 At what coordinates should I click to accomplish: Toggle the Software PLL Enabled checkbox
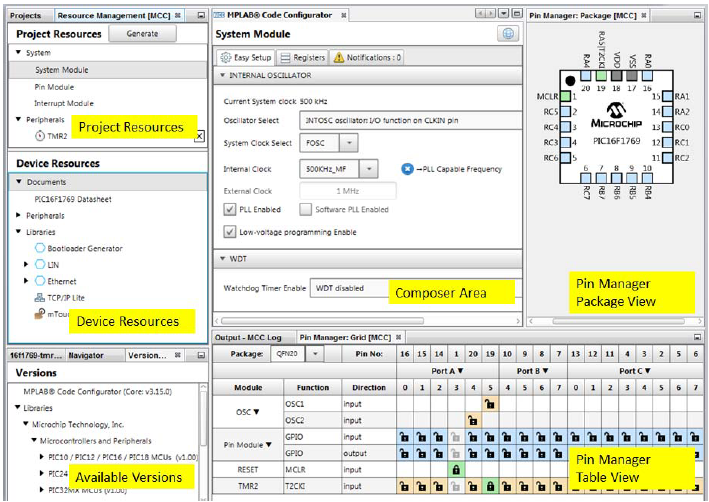click(x=306, y=209)
